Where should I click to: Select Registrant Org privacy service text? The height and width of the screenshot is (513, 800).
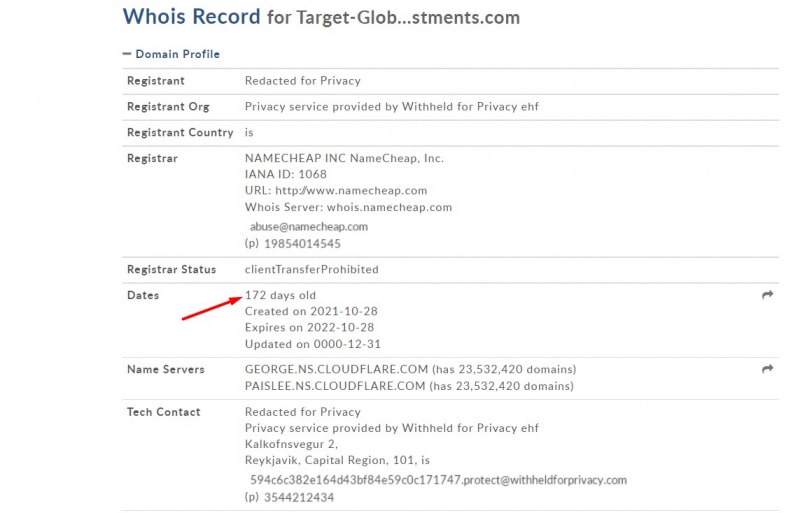click(392, 107)
